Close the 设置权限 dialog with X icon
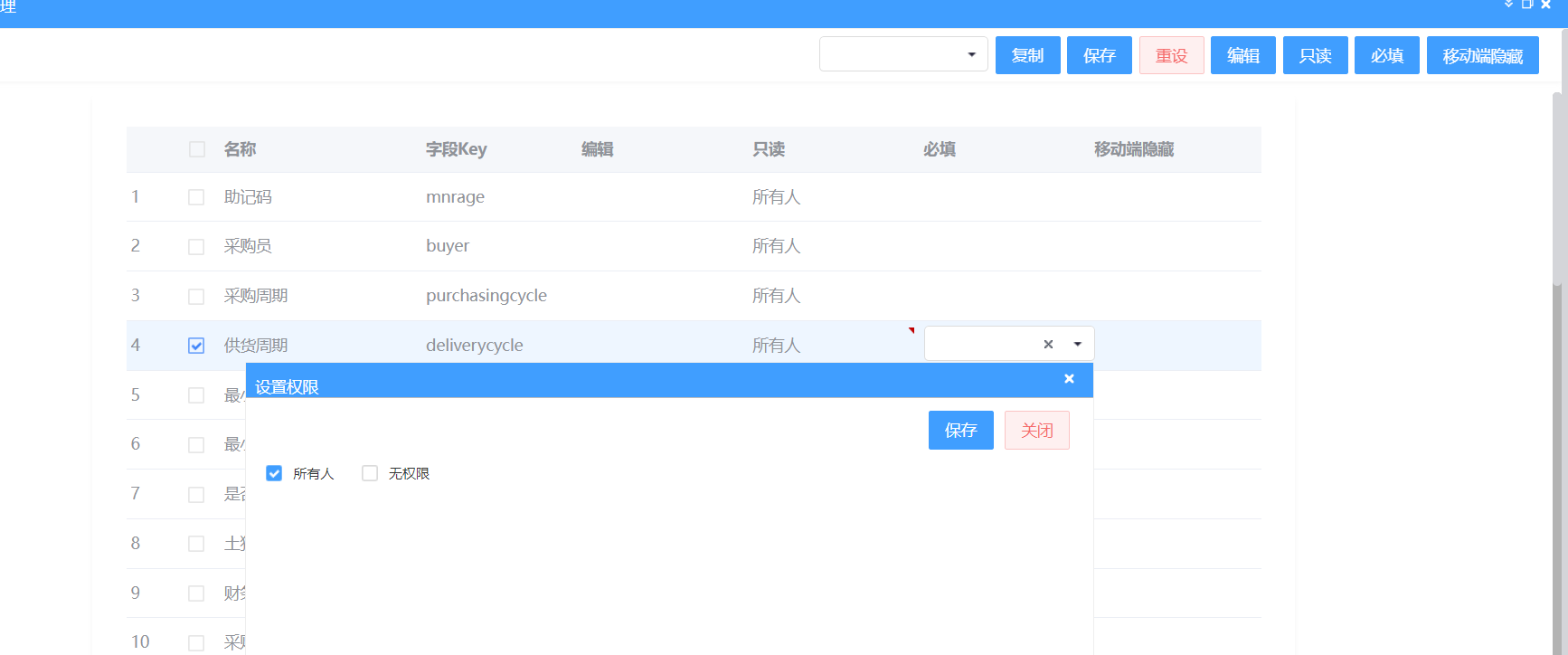 1069,379
